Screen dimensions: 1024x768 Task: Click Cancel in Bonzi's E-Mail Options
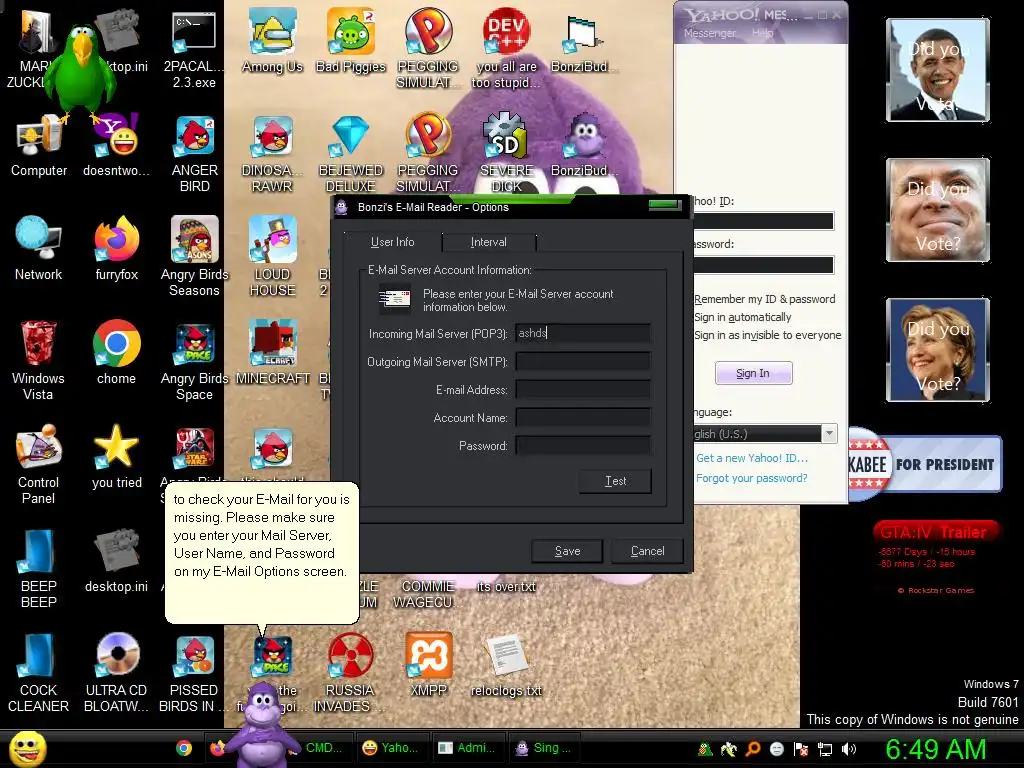[x=647, y=551]
